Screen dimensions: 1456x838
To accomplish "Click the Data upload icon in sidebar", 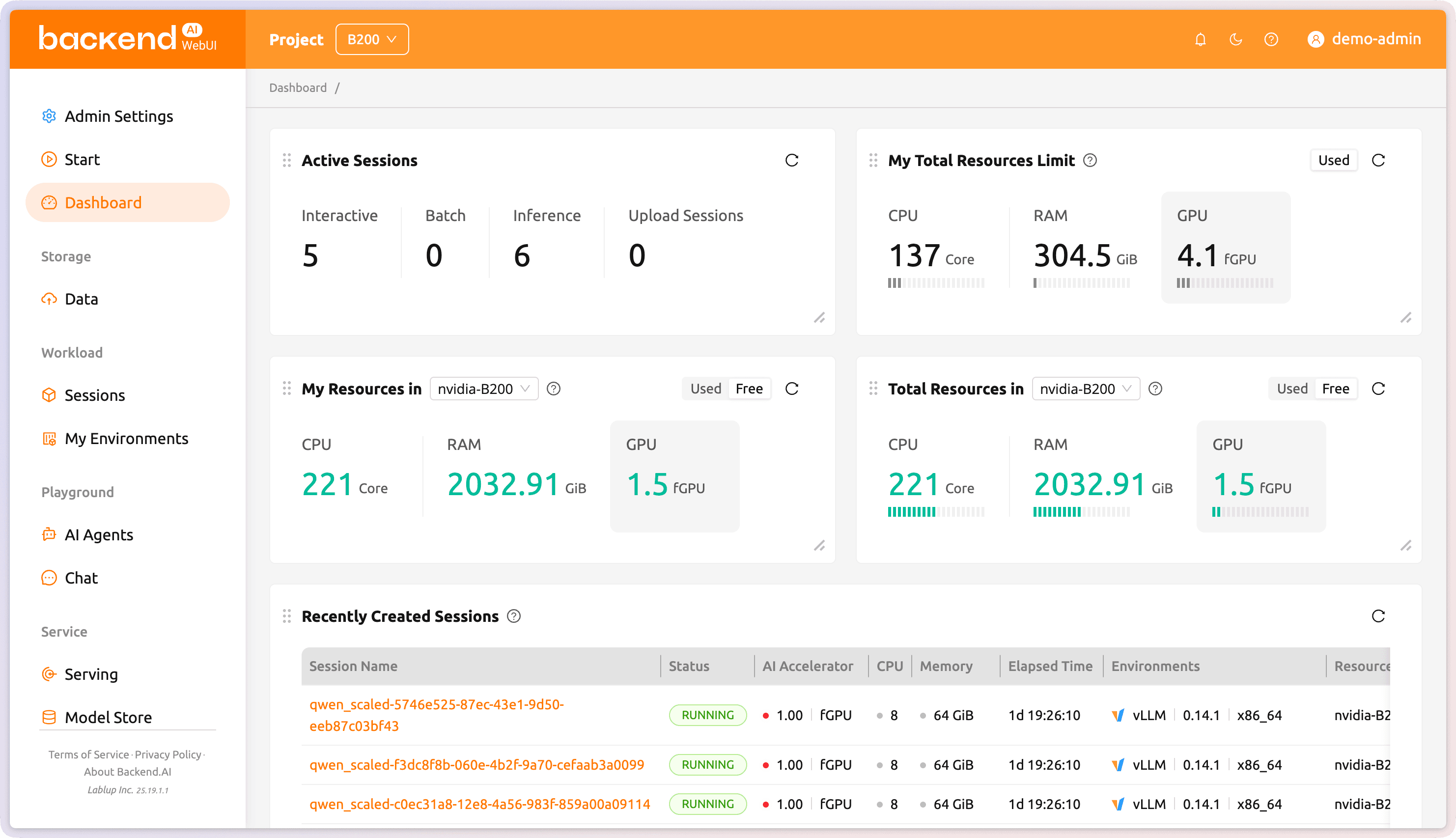I will [x=50, y=299].
